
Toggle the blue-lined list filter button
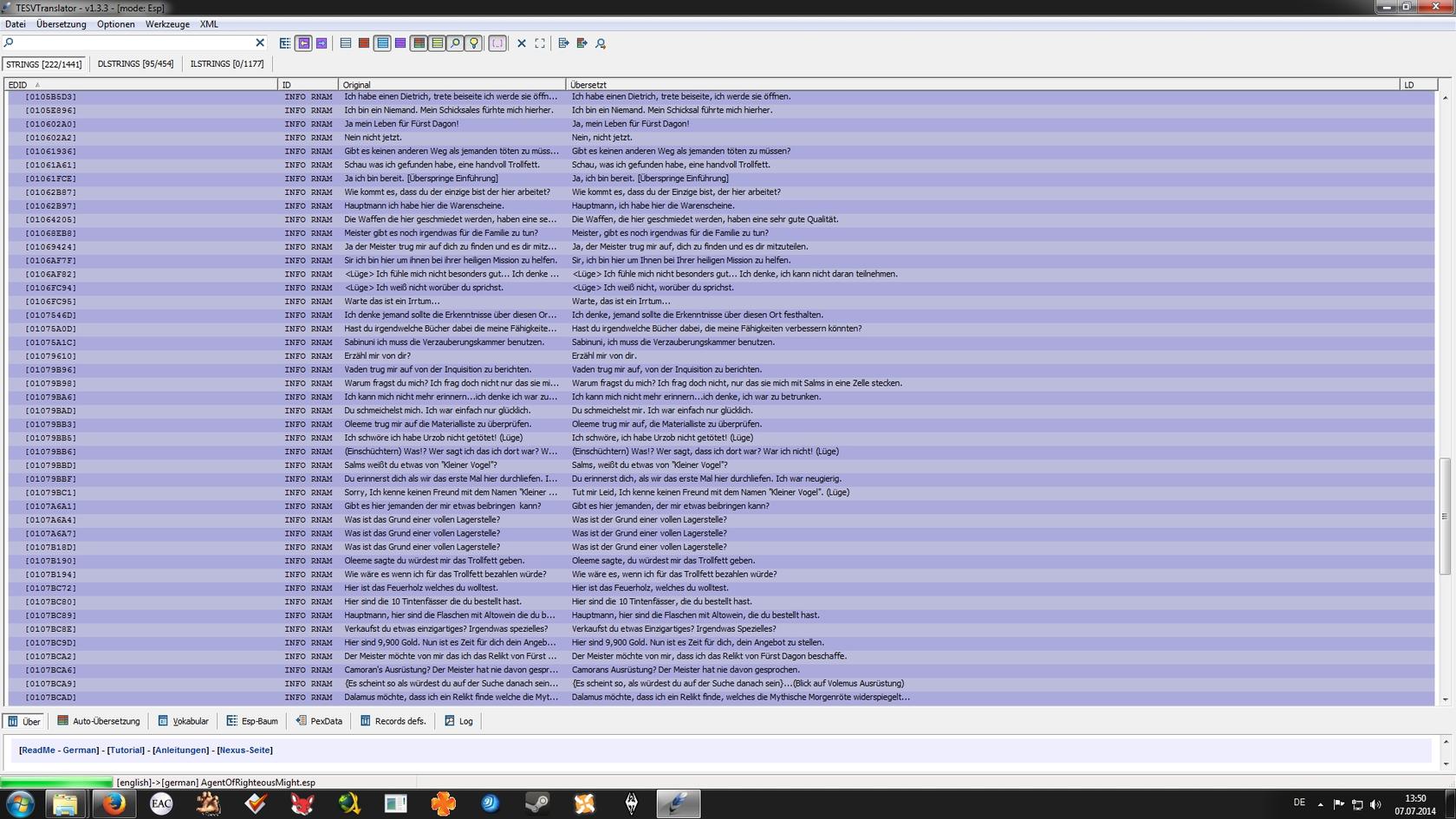tap(382, 43)
